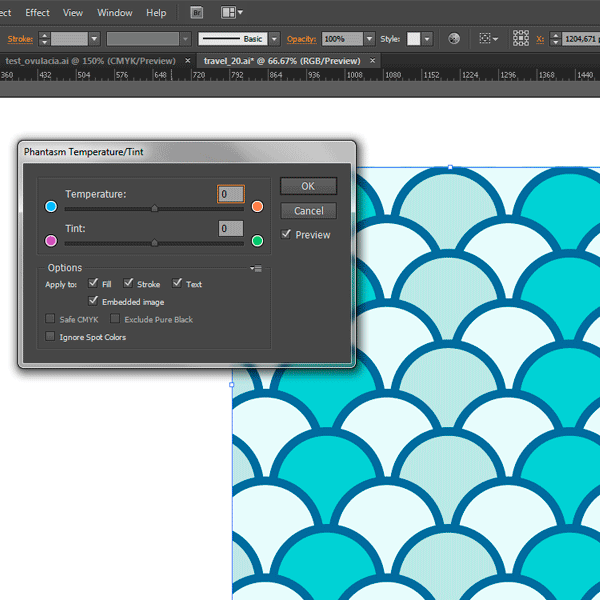Open the Help menu
Viewport: 600px width, 600px height.
156,13
